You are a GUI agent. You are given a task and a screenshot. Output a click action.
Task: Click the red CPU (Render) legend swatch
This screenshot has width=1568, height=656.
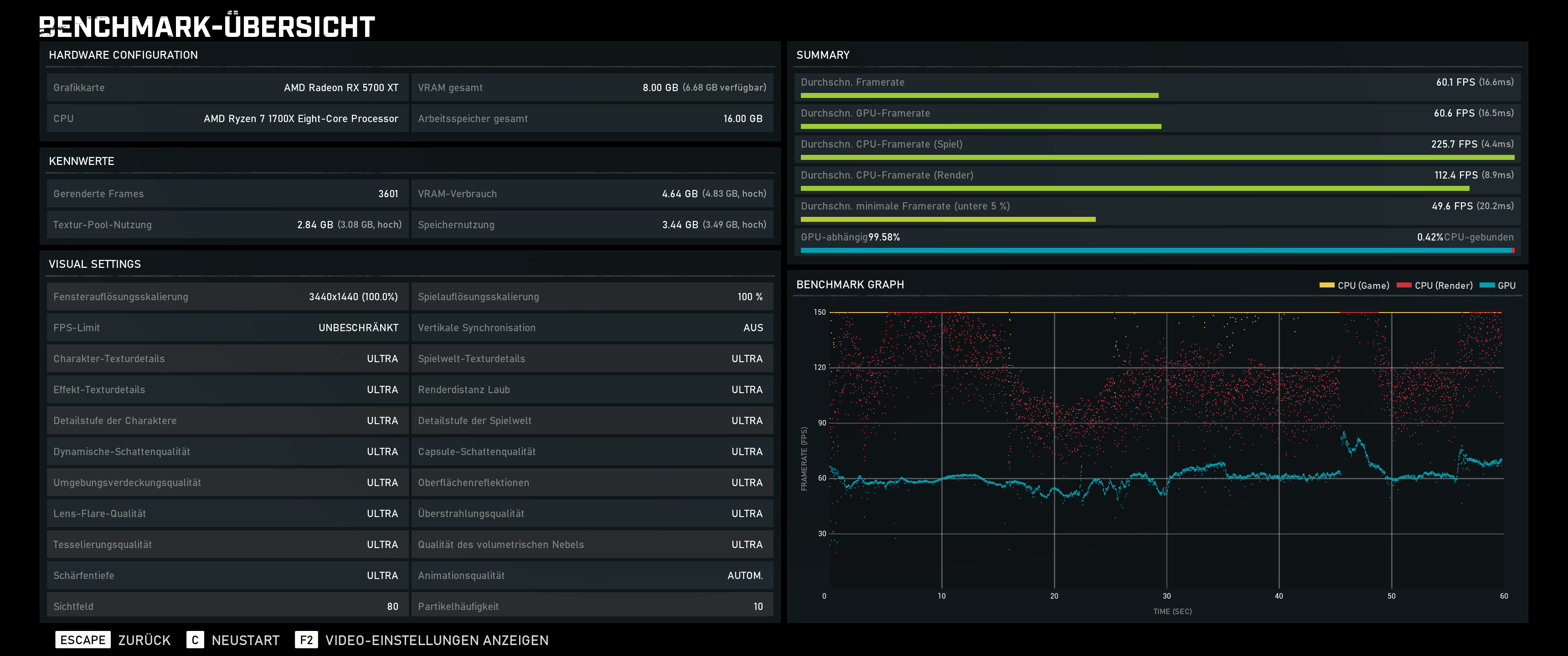pos(1403,285)
